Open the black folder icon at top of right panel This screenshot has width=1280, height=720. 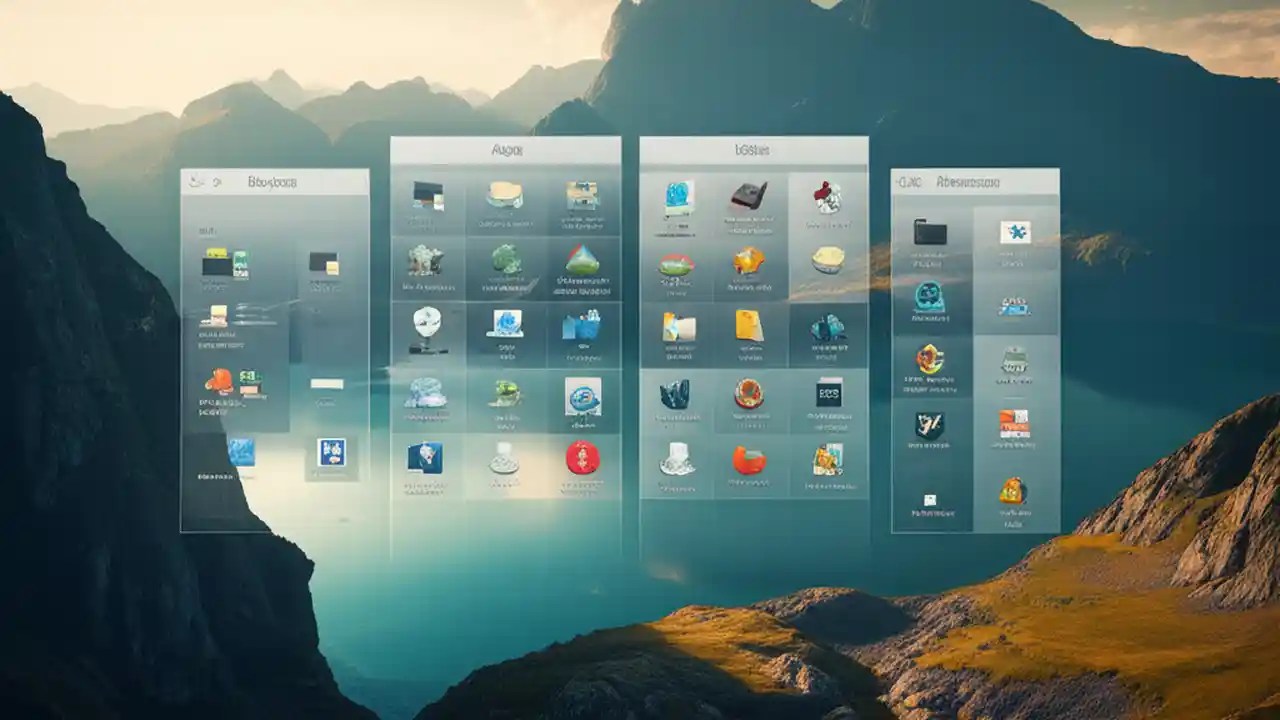click(930, 231)
